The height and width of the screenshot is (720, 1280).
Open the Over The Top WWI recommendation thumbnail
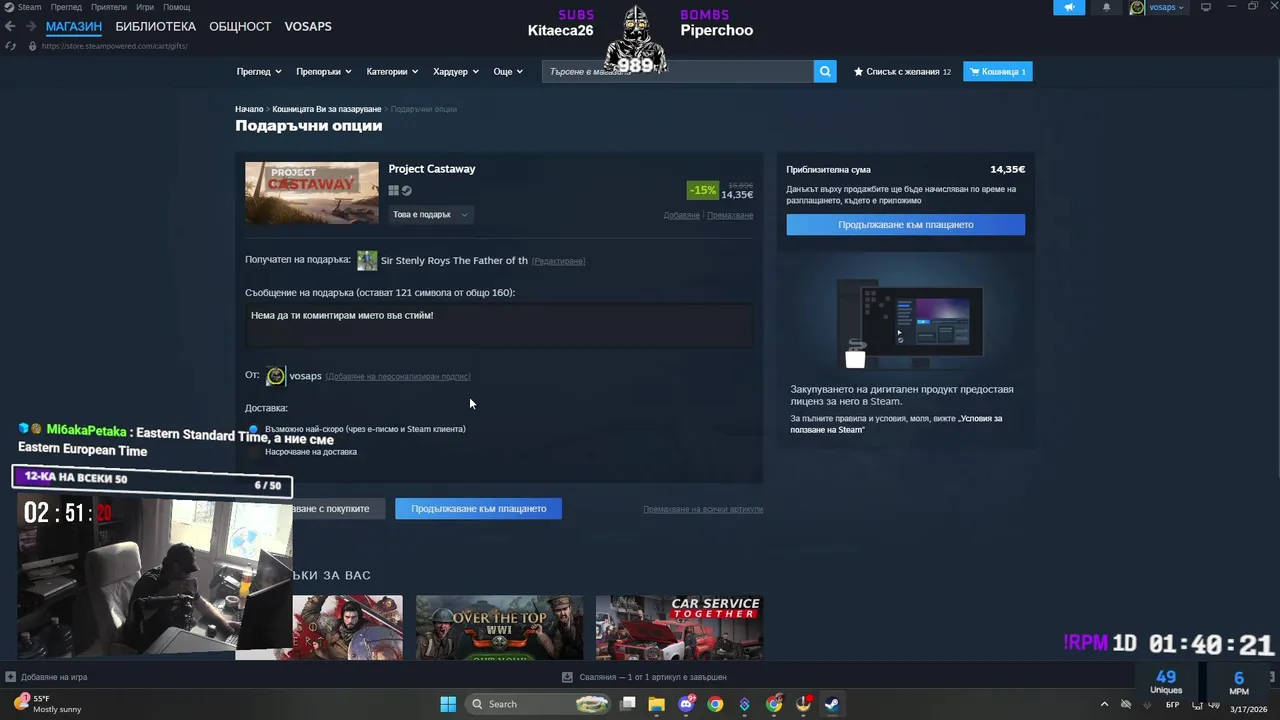pos(499,628)
